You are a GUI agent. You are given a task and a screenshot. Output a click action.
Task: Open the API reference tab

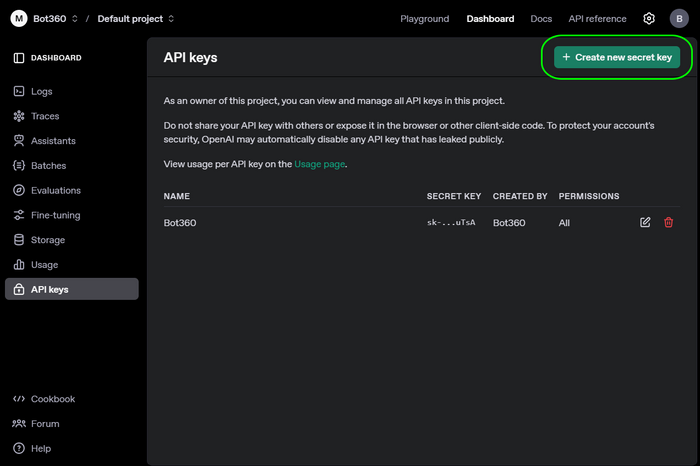598,19
